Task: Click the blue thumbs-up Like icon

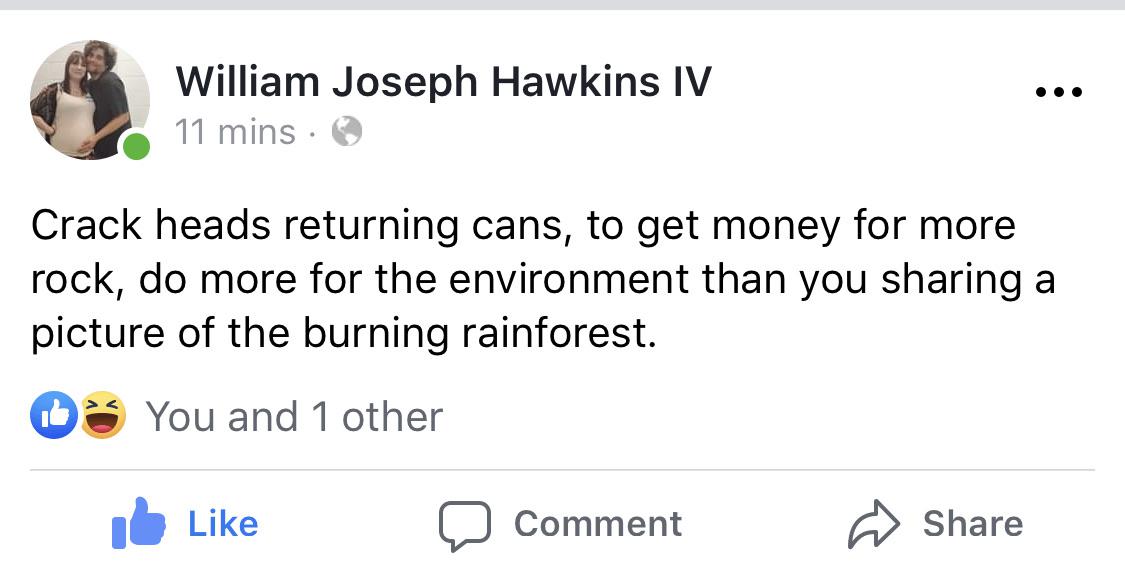Action: (138, 523)
